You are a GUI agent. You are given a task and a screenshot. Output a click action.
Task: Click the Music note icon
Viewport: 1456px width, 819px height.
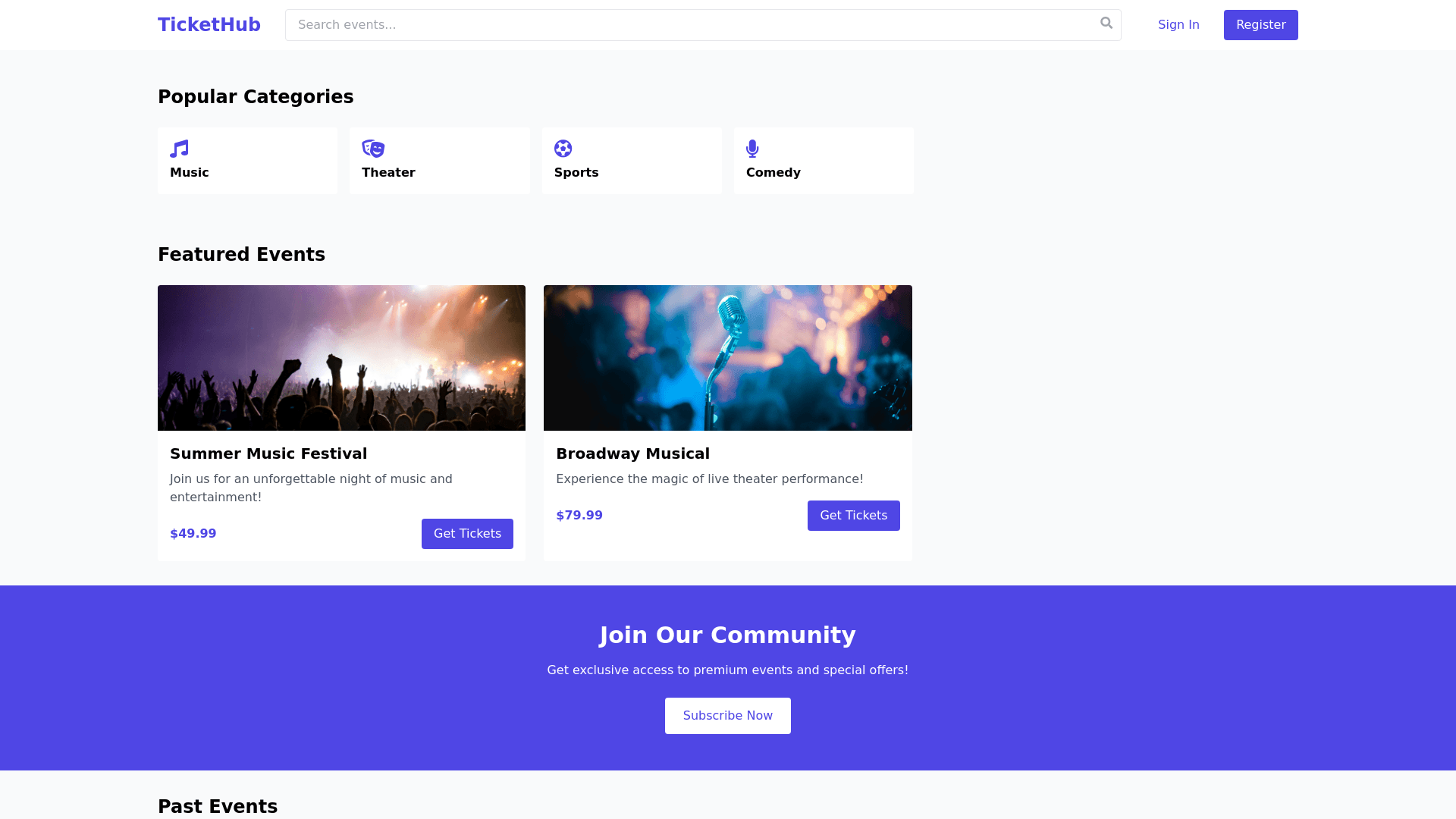[x=179, y=149]
